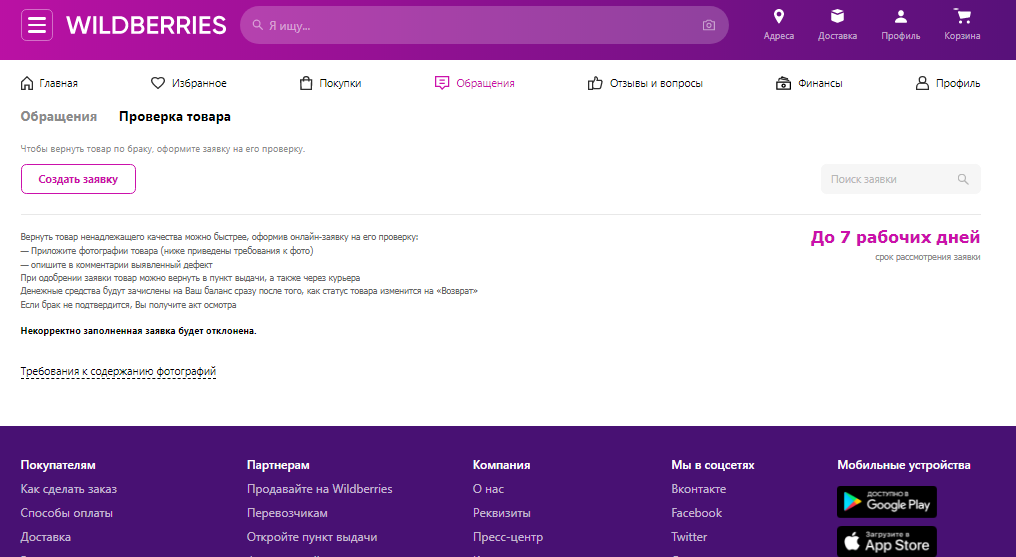Screen dimensions: 1016x557
Task: Click the Доставка box icon
Action: click(x=837, y=16)
